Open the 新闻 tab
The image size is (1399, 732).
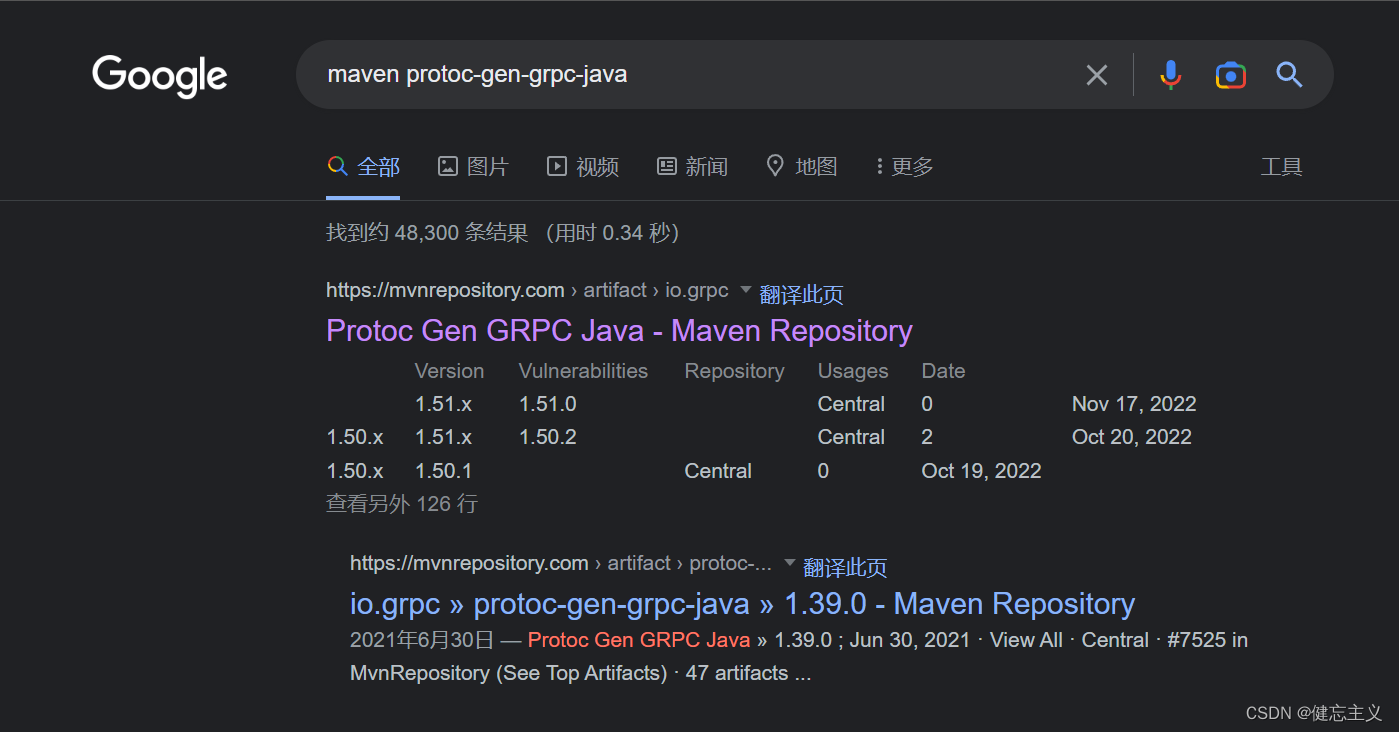tap(692, 167)
